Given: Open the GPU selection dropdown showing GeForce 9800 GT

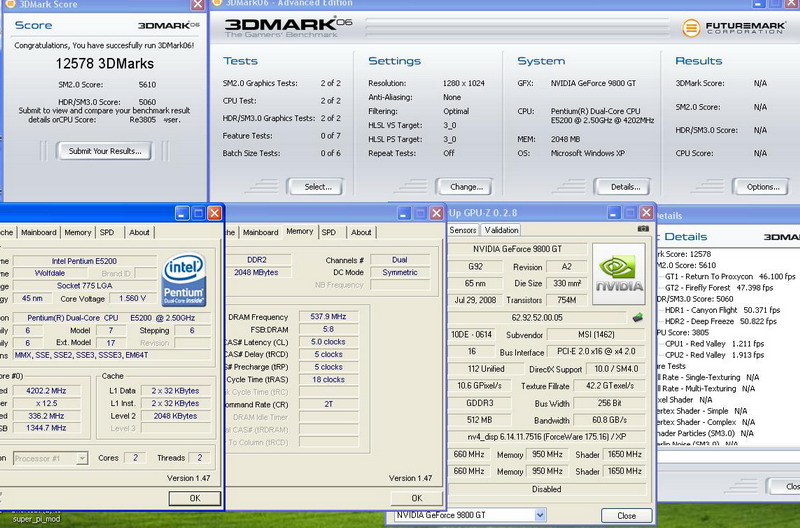Looking at the screenshot, I should 470,515.
